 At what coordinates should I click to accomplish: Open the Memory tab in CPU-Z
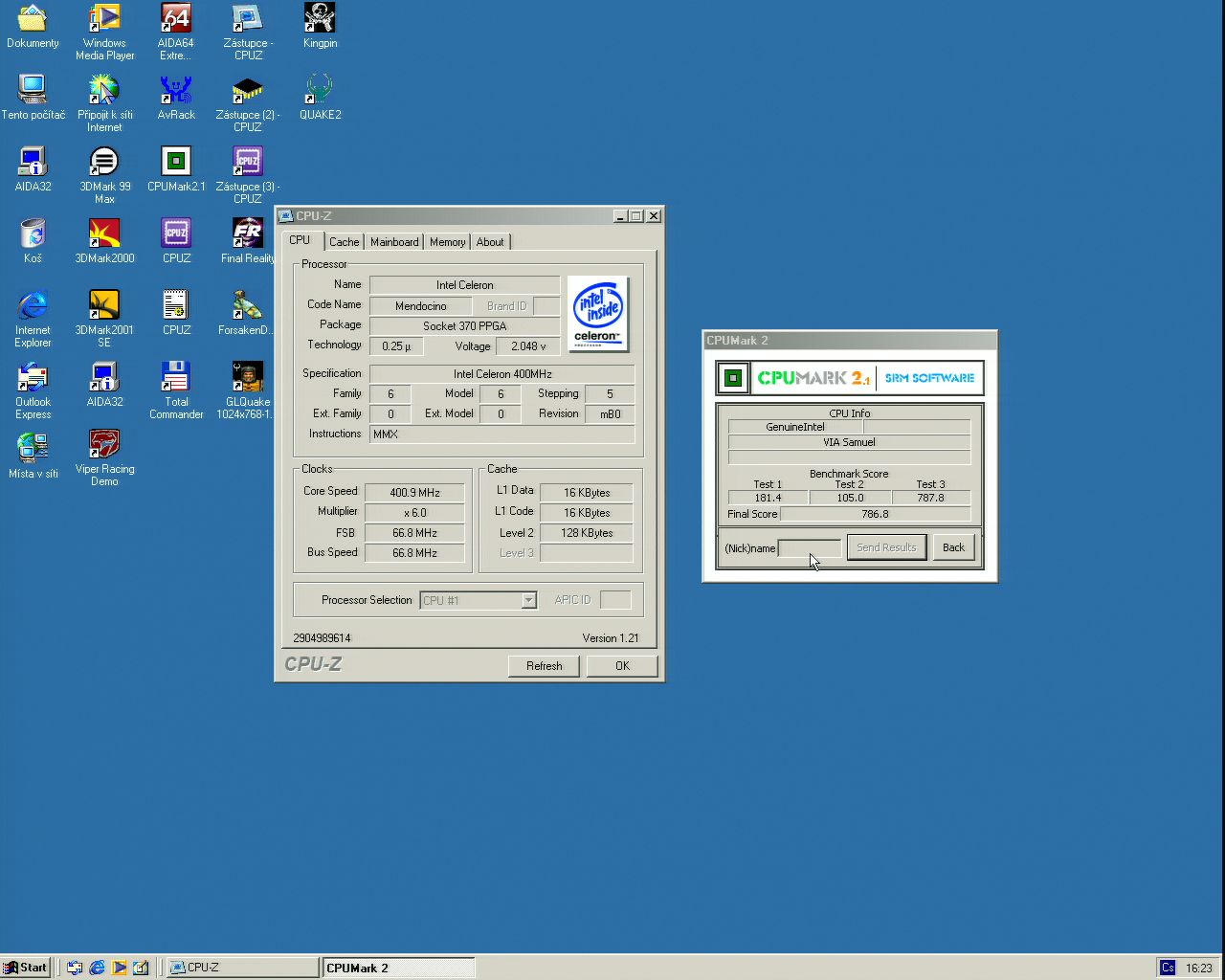pos(447,242)
